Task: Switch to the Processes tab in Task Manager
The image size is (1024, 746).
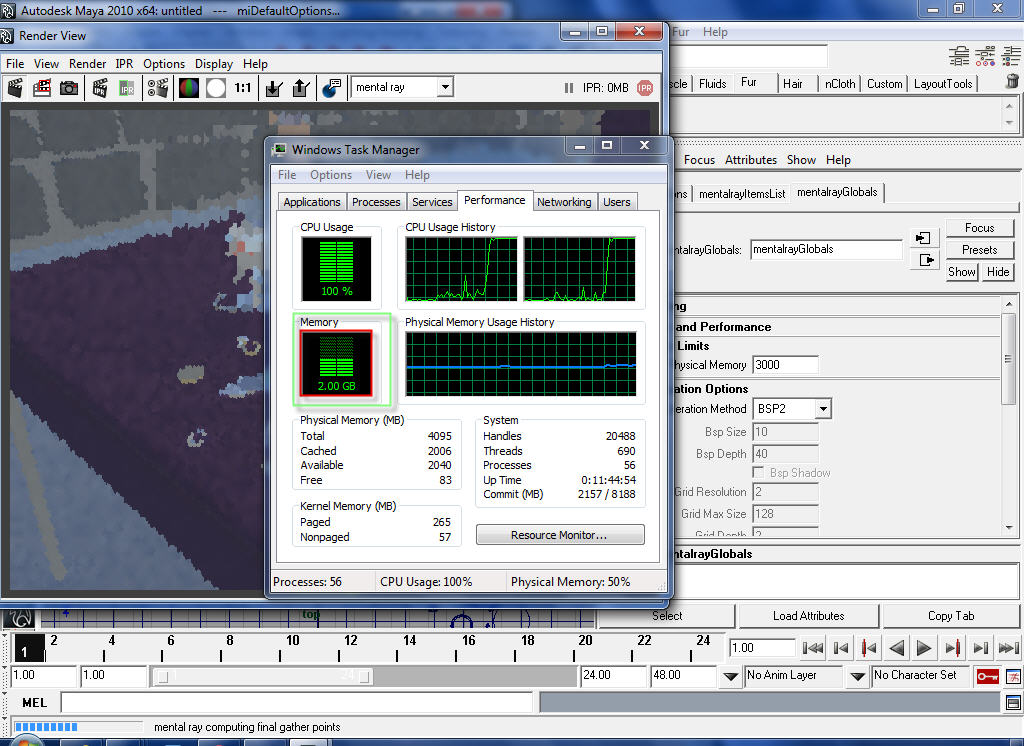Action: [376, 202]
